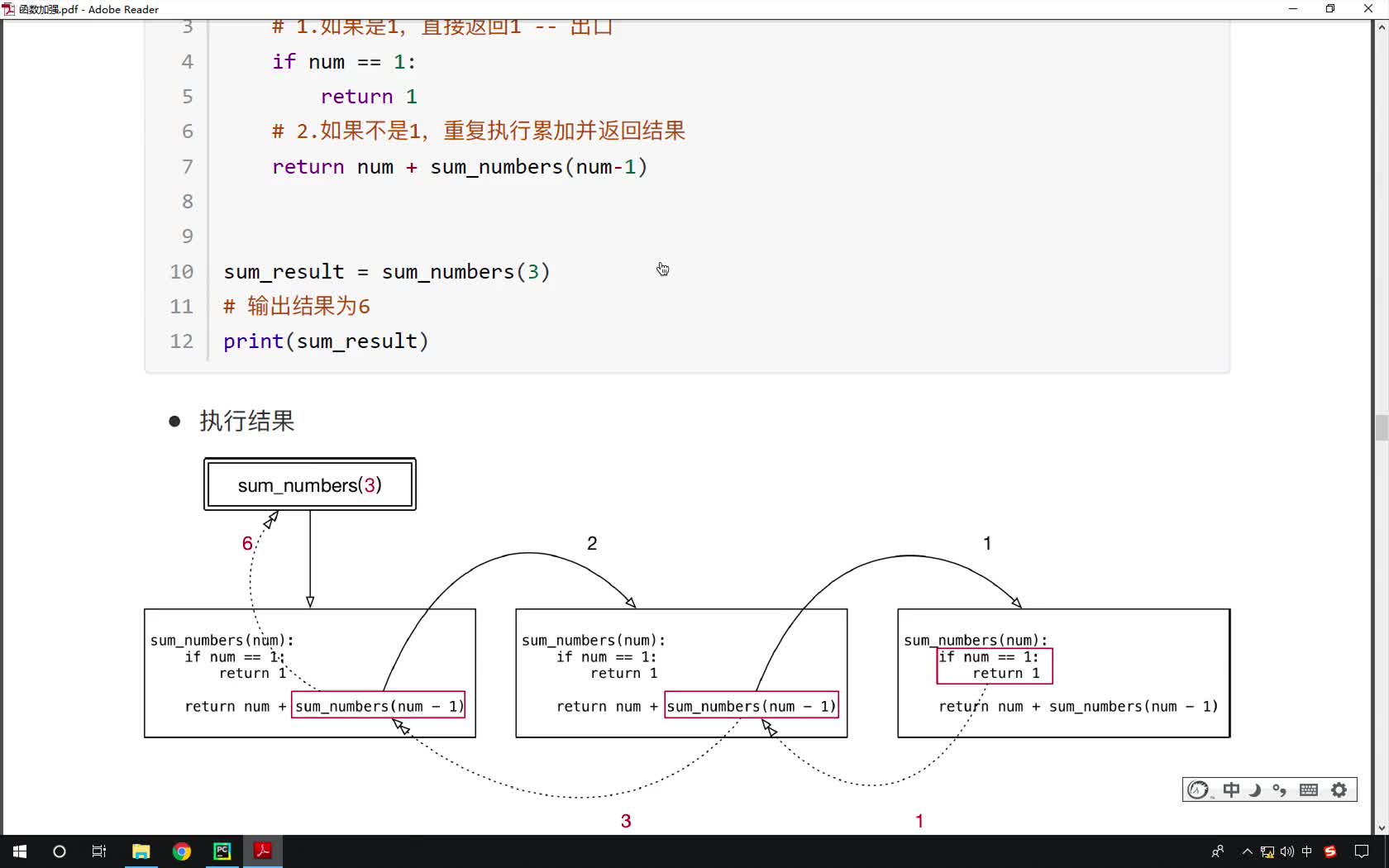The height and width of the screenshot is (868, 1389).
Task: Open File Explorer from the taskbar
Action: (x=141, y=851)
